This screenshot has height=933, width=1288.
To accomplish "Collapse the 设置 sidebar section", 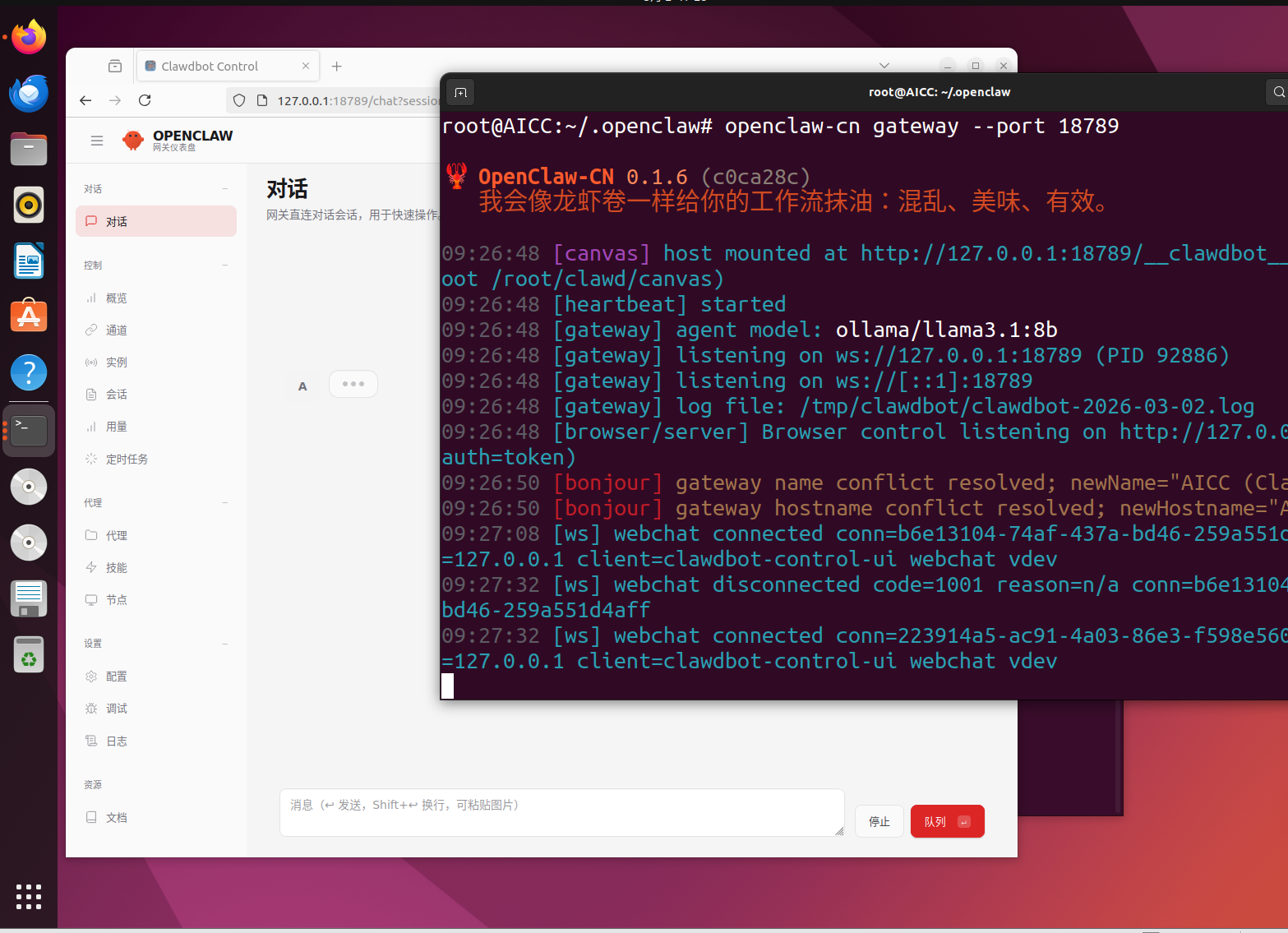I will (x=224, y=644).
